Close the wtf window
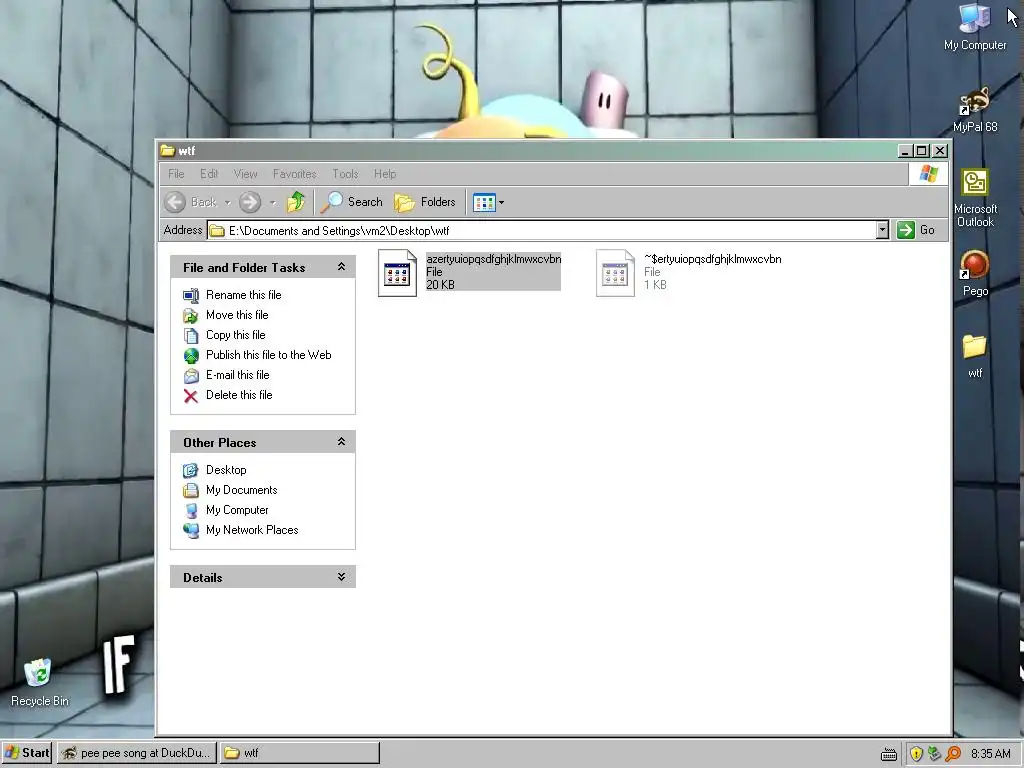This screenshot has height=768, width=1024. [940, 151]
